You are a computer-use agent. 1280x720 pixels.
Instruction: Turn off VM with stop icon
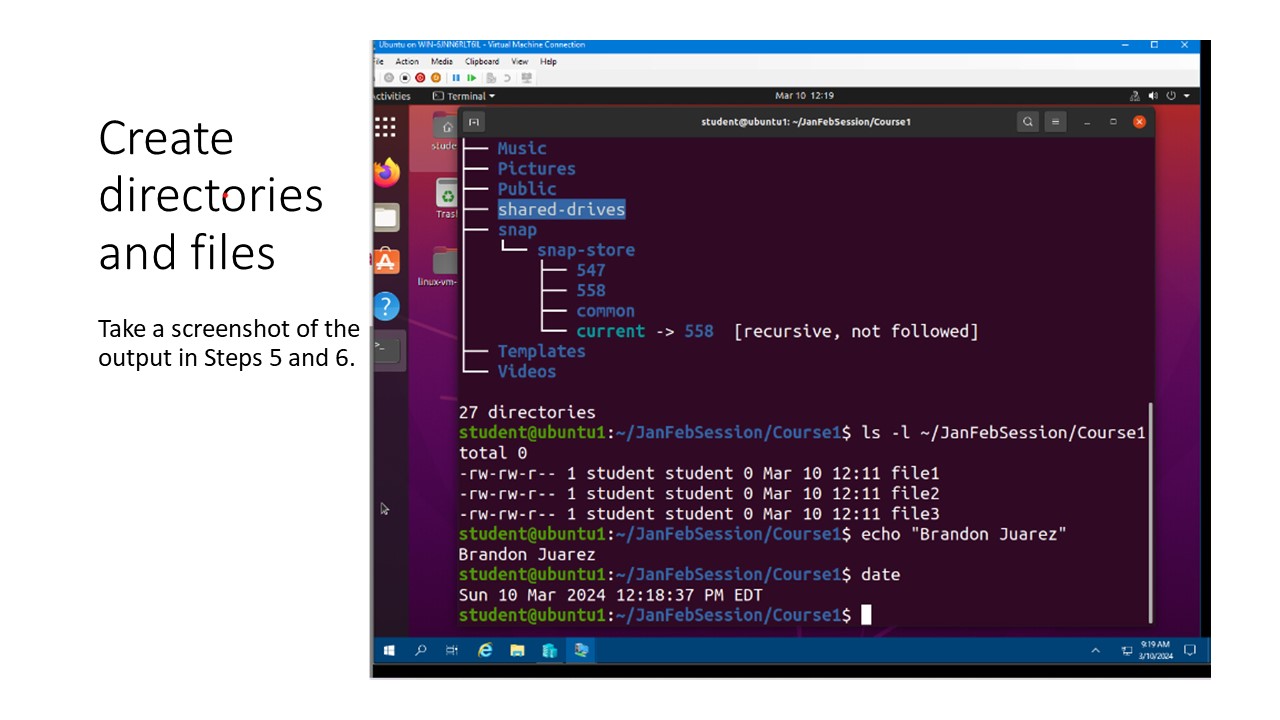[x=405, y=78]
